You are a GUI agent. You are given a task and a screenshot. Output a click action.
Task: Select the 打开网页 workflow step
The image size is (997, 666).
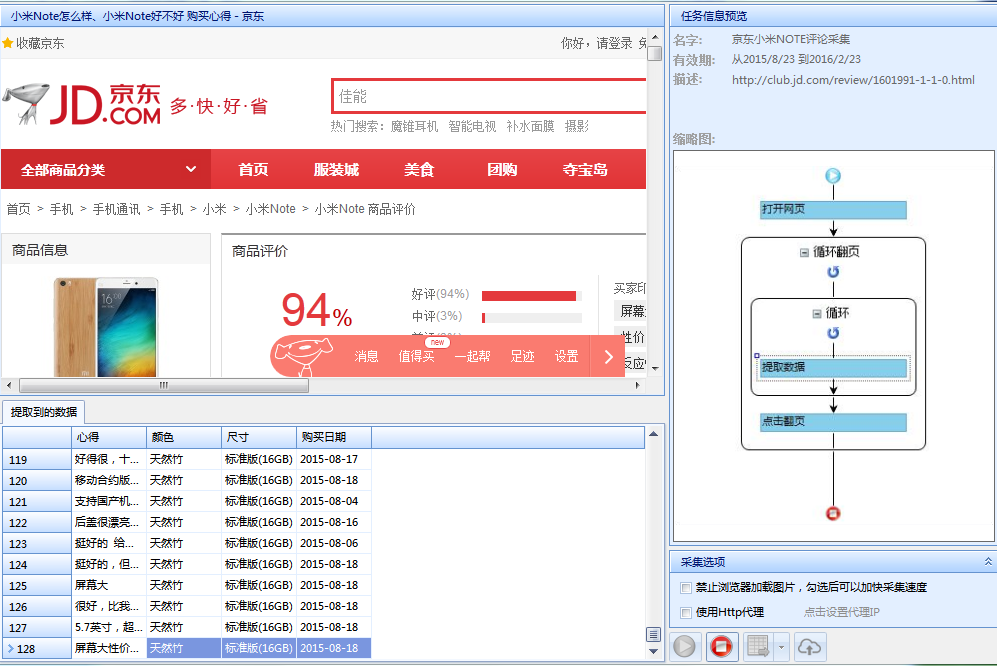click(833, 209)
